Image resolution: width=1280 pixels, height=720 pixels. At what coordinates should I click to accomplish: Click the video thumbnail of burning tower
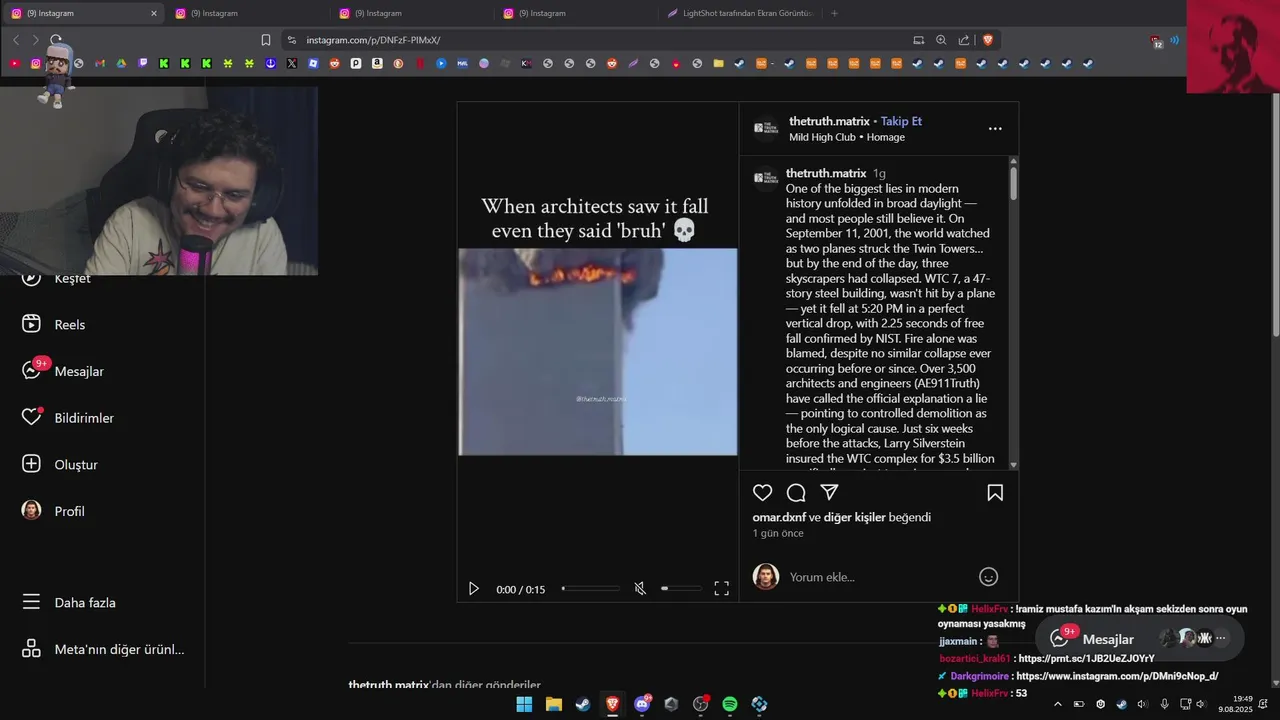(x=598, y=352)
